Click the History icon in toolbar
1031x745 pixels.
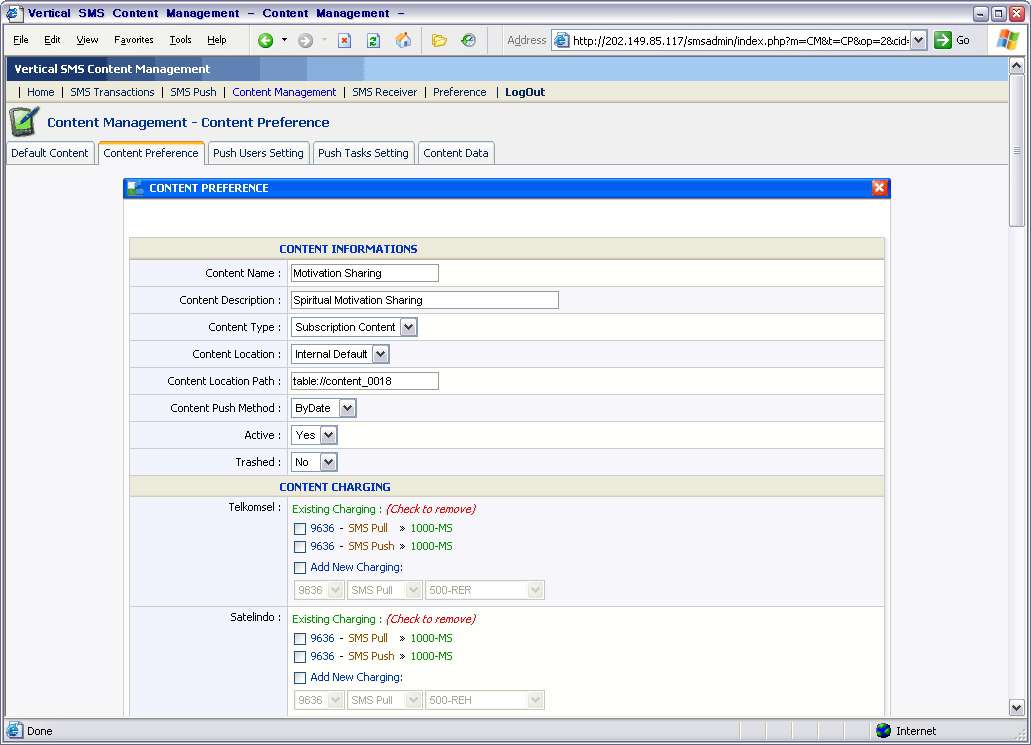468,40
